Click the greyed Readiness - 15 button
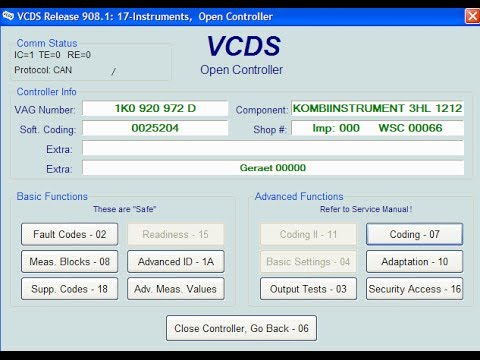 [x=176, y=234]
